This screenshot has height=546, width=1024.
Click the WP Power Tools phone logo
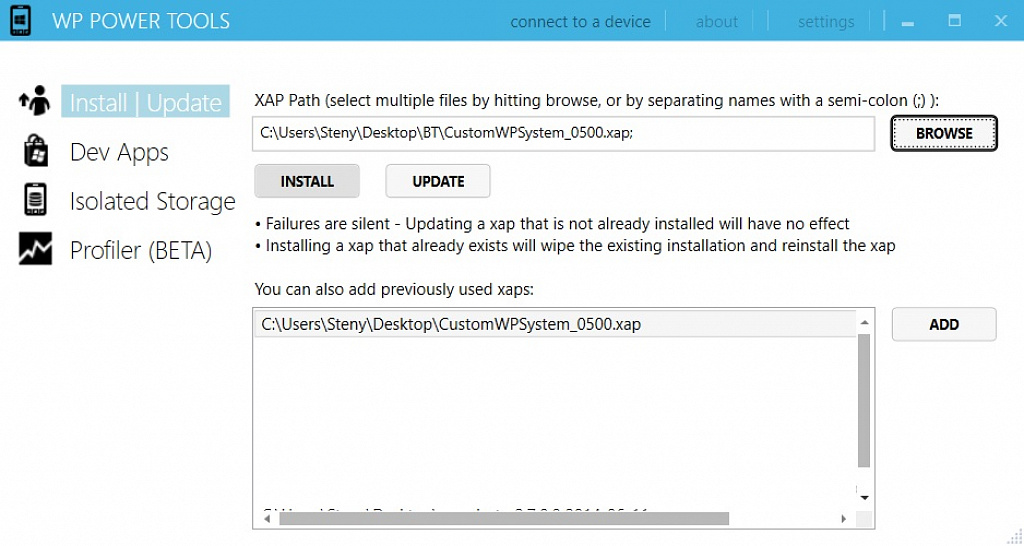[19, 20]
